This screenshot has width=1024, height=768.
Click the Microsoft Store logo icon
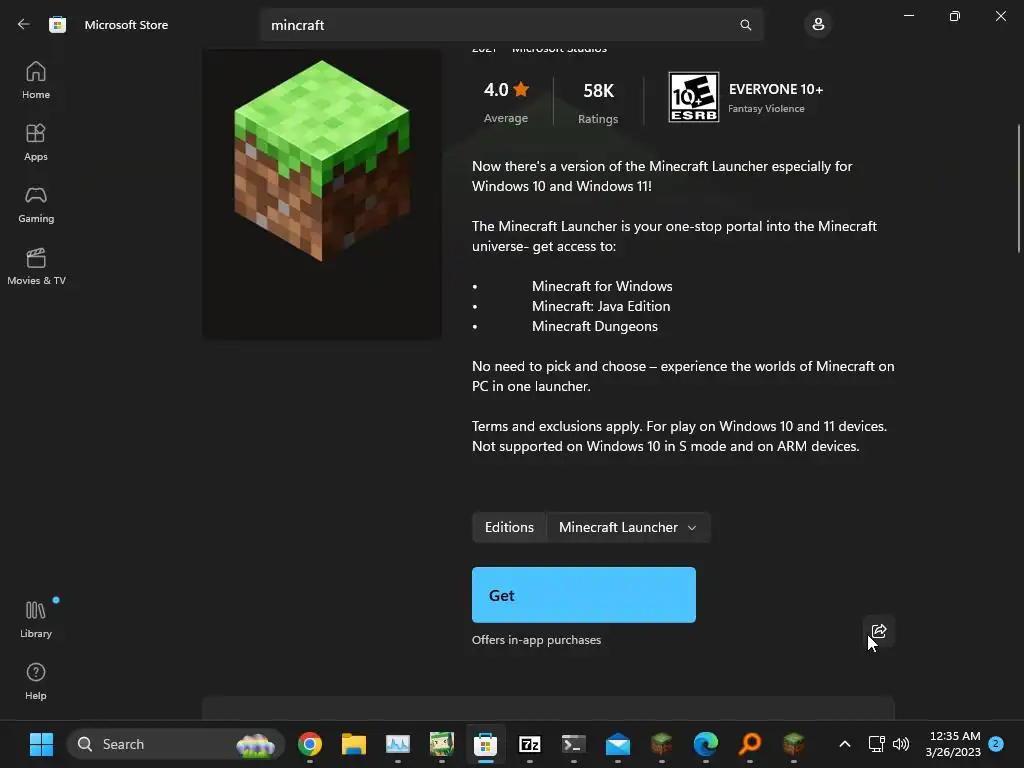tap(57, 25)
